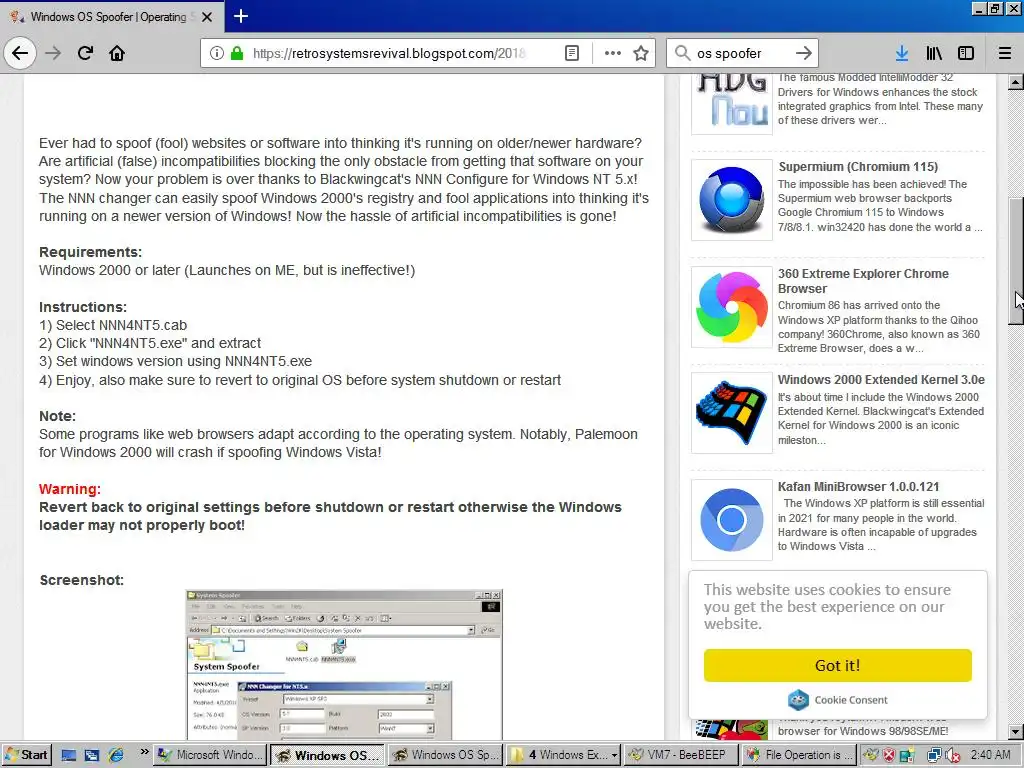The height and width of the screenshot is (768, 1024).
Task: Open page actions three-dots menu
Action: click(613, 53)
